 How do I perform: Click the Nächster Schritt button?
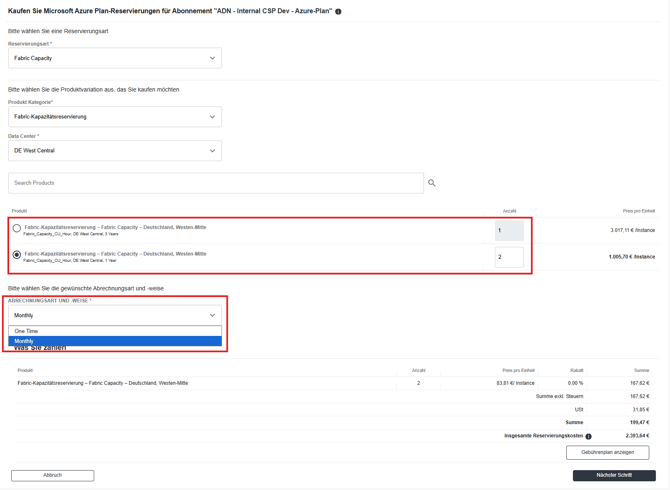coord(614,475)
